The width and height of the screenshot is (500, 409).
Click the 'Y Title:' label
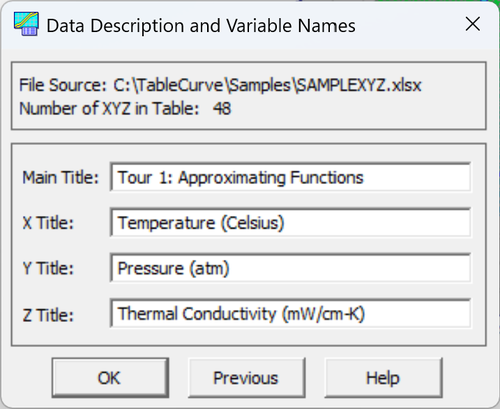(48, 268)
